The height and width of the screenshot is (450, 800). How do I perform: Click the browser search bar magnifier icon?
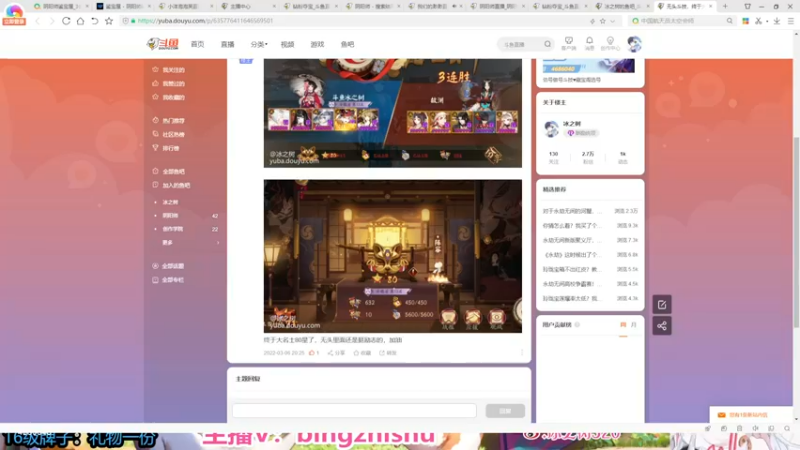pos(730,21)
